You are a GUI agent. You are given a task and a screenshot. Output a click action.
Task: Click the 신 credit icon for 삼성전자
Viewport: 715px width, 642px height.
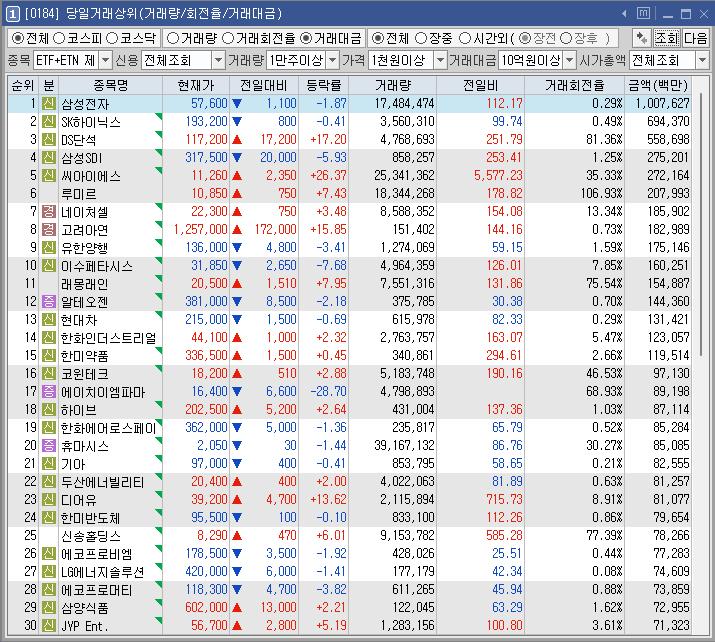pos(49,104)
